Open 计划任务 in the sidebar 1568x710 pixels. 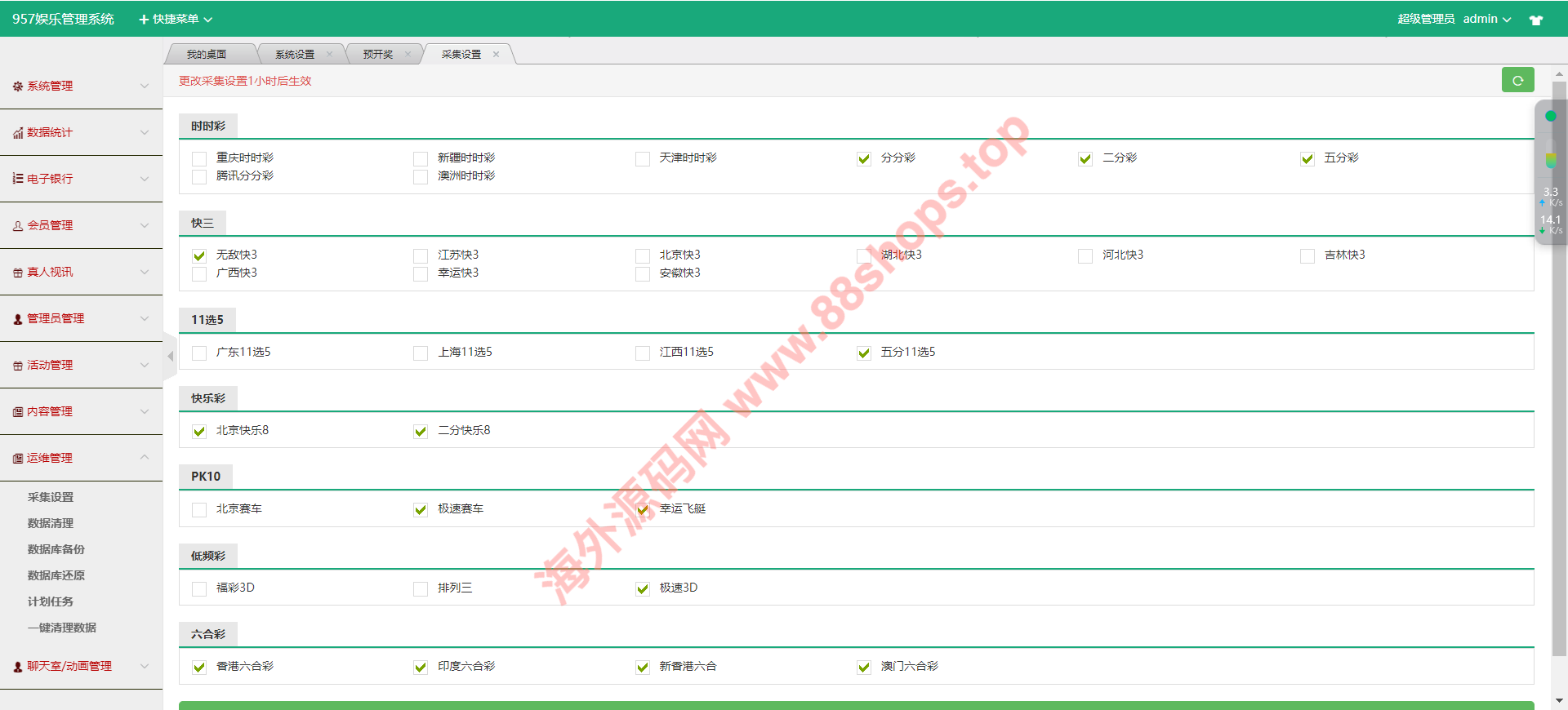pyautogui.click(x=51, y=601)
